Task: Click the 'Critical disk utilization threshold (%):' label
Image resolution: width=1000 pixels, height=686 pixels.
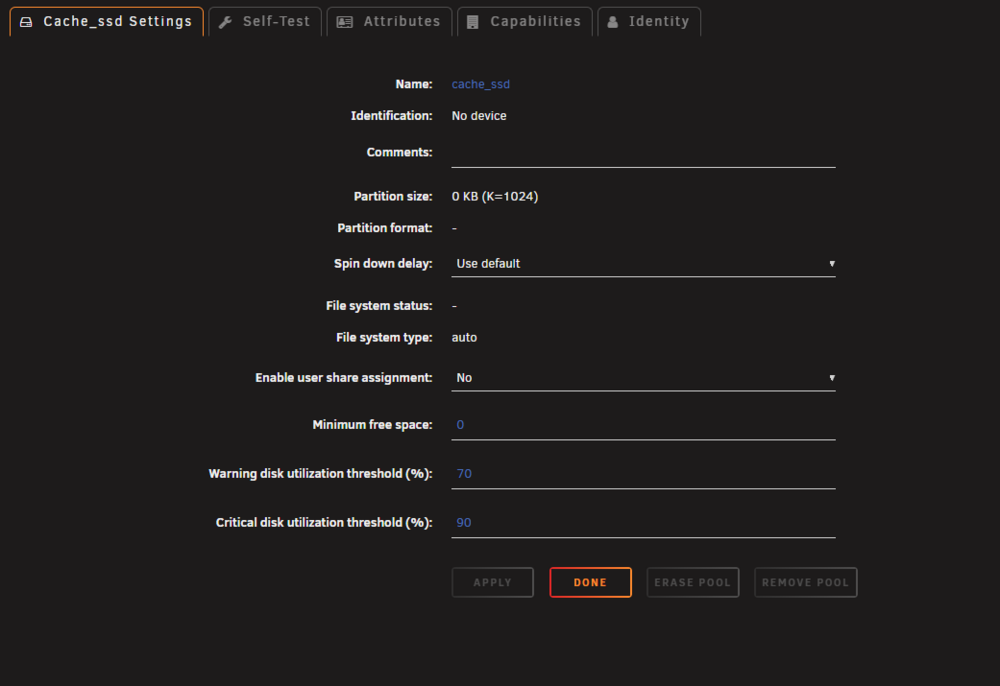Action: pos(324,523)
